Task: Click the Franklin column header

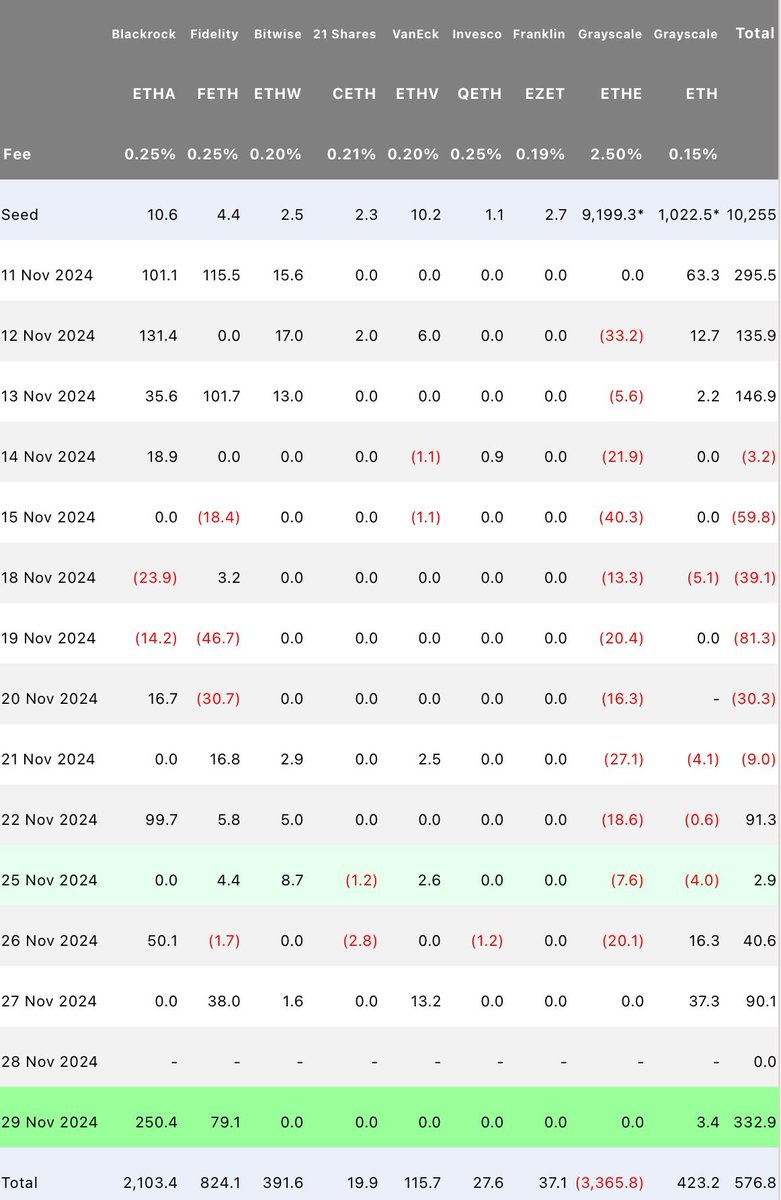Action: [539, 34]
